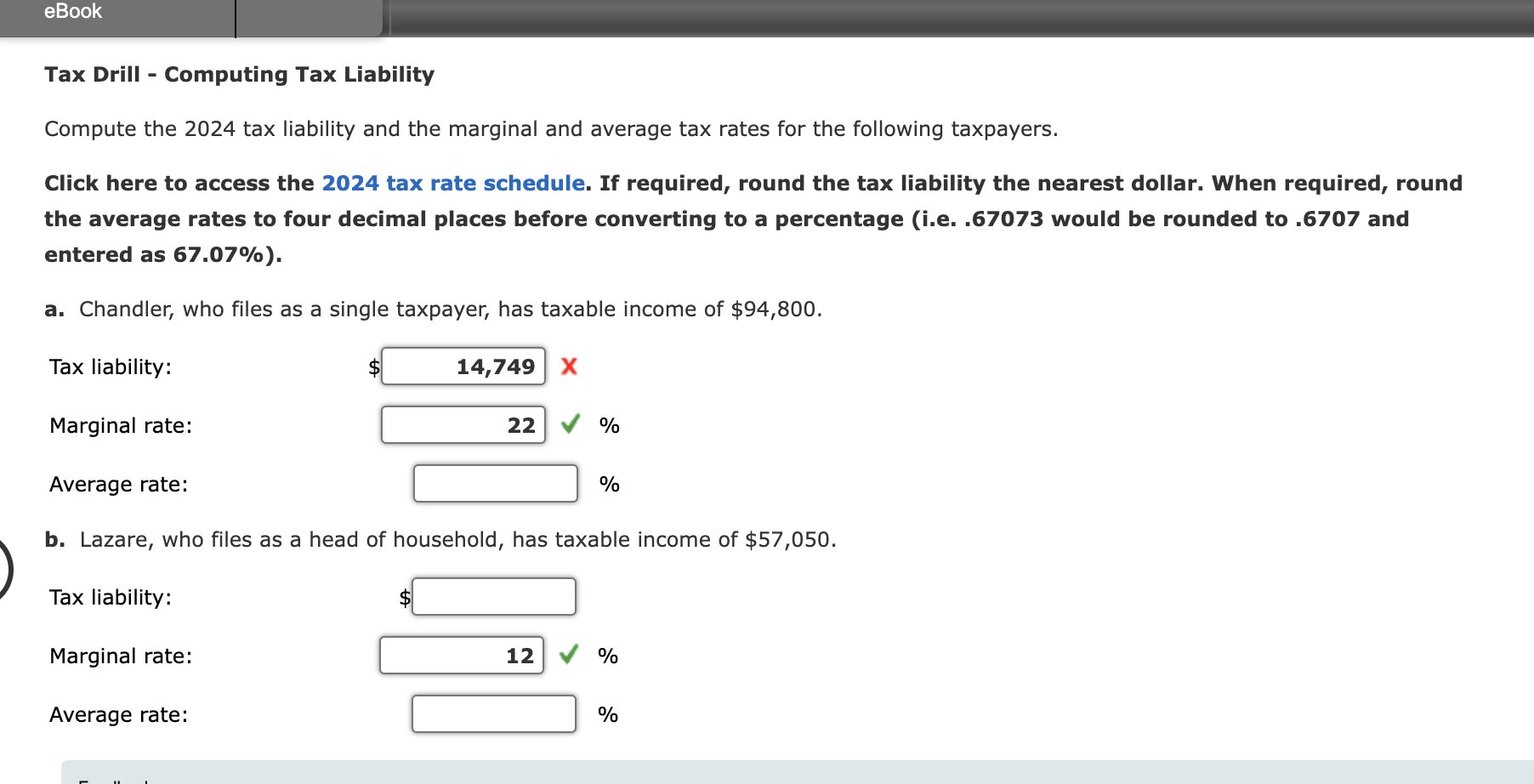Screen dimensions: 1534x784
Task: Click inside the 14,749 tax liability field
Action: pyautogui.click(x=463, y=366)
